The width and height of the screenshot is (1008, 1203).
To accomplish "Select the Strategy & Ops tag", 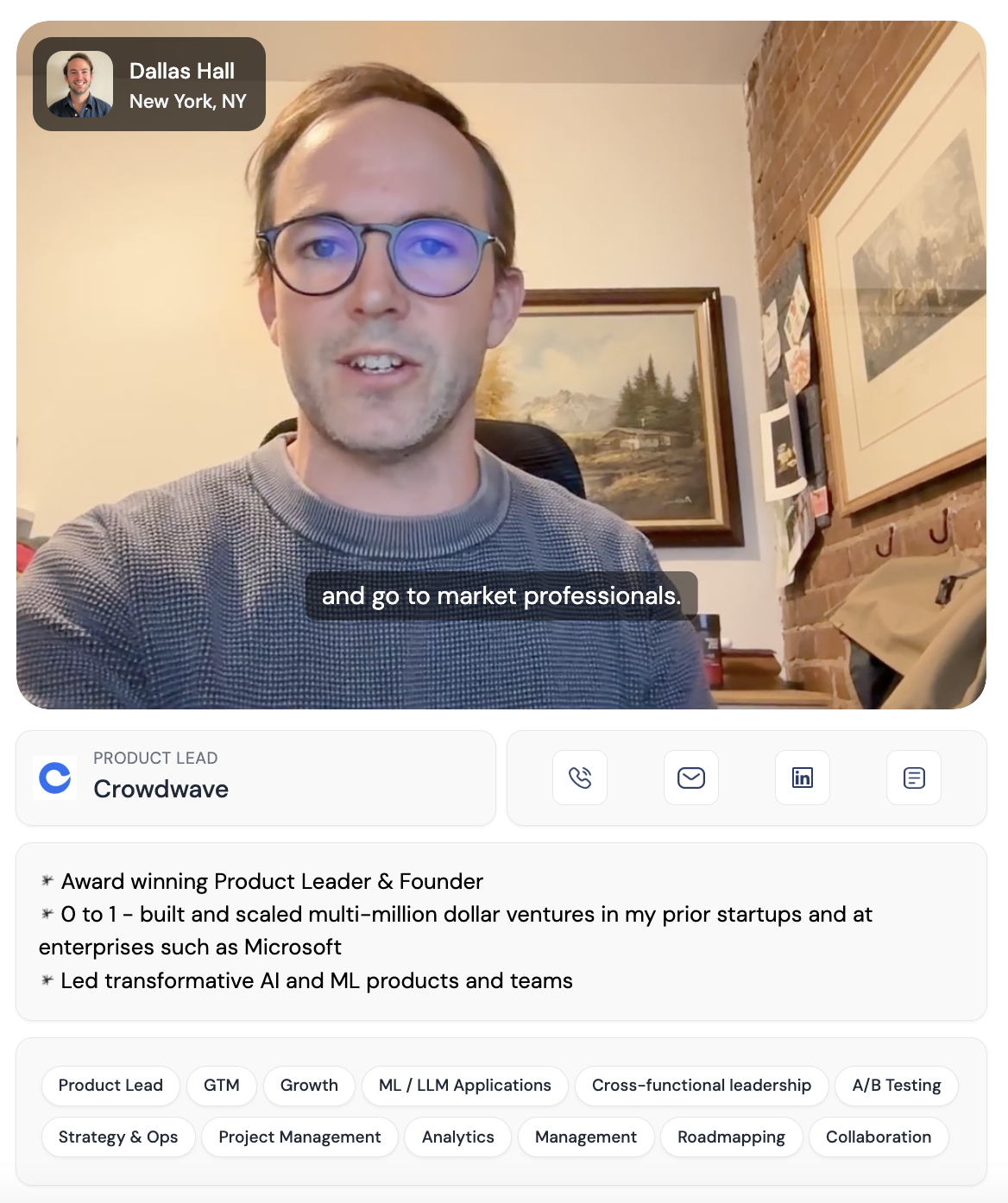I will pos(118,1137).
